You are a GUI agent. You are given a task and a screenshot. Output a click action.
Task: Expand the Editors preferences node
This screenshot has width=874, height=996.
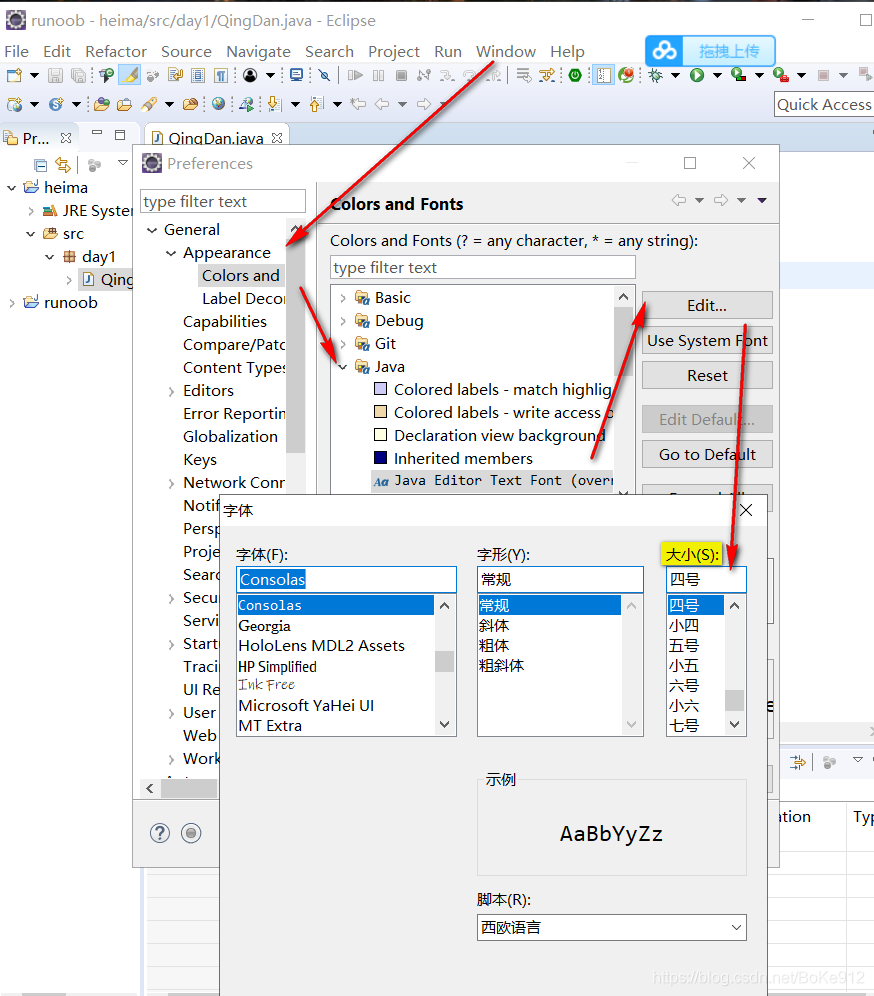coord(171,392)
